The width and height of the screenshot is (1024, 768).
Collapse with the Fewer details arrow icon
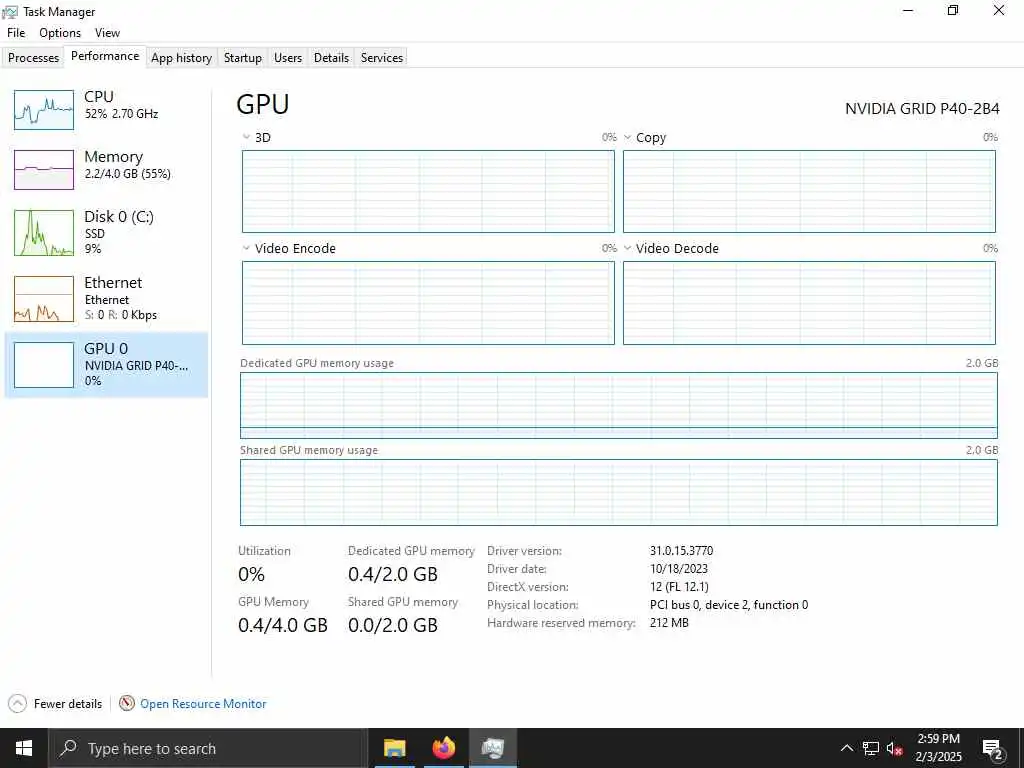click(17, 703)
